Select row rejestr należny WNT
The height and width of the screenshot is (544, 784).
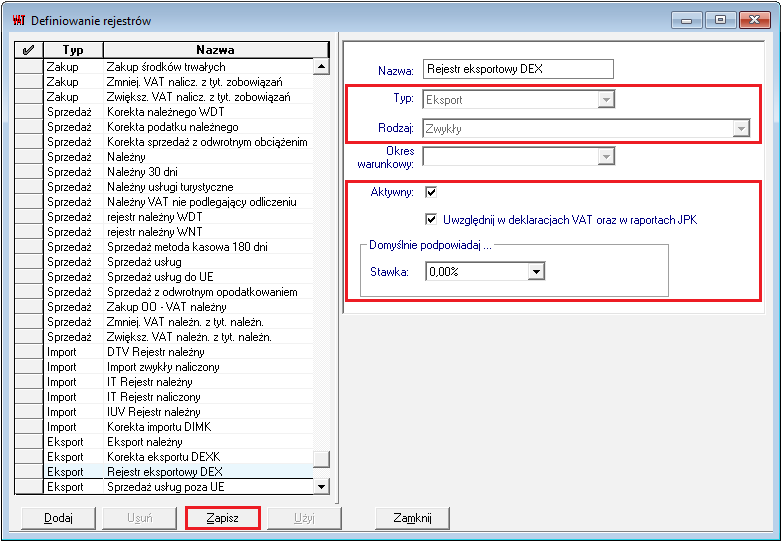pos(164,232)
